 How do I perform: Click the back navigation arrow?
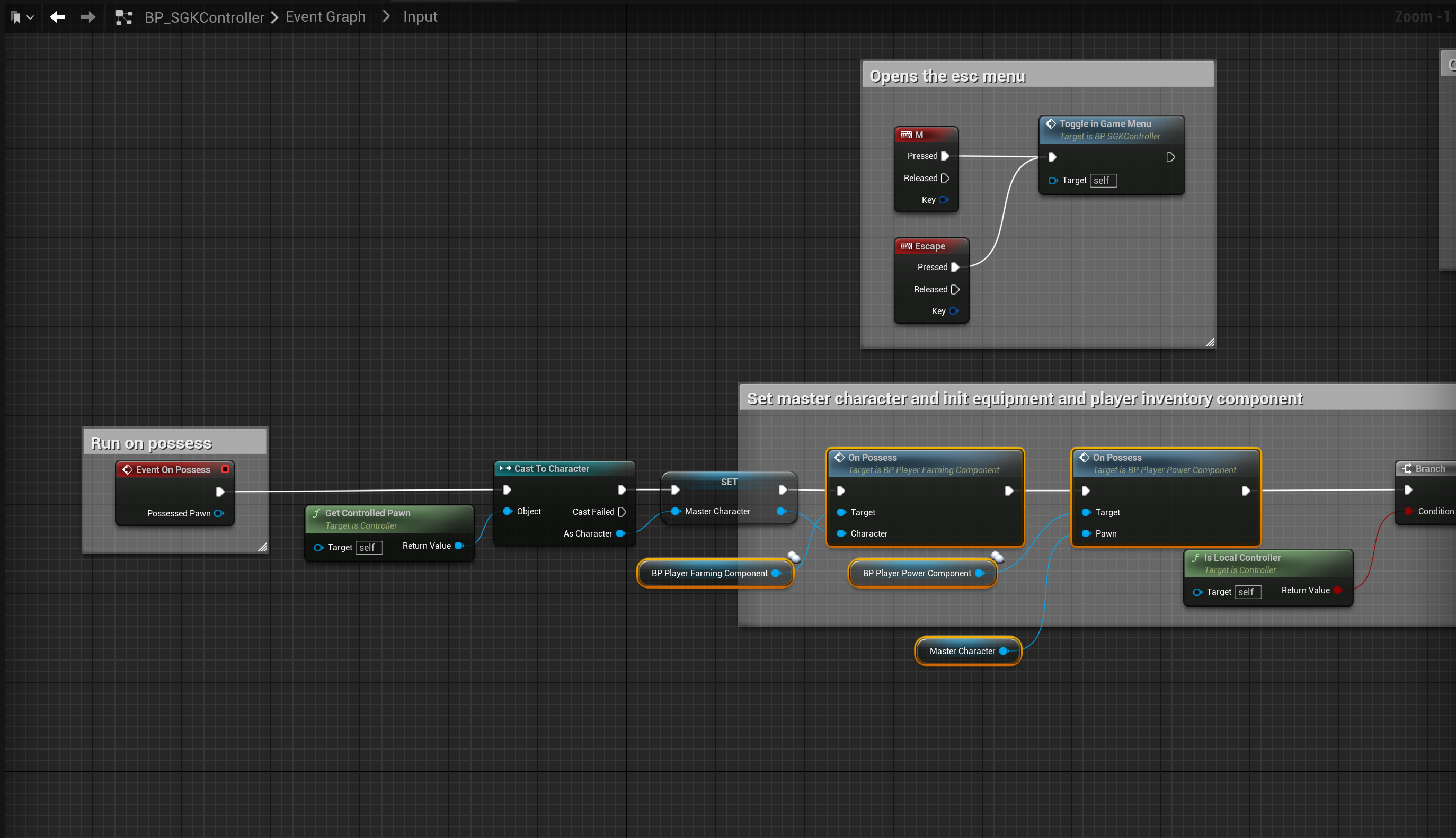click(57, 17)
